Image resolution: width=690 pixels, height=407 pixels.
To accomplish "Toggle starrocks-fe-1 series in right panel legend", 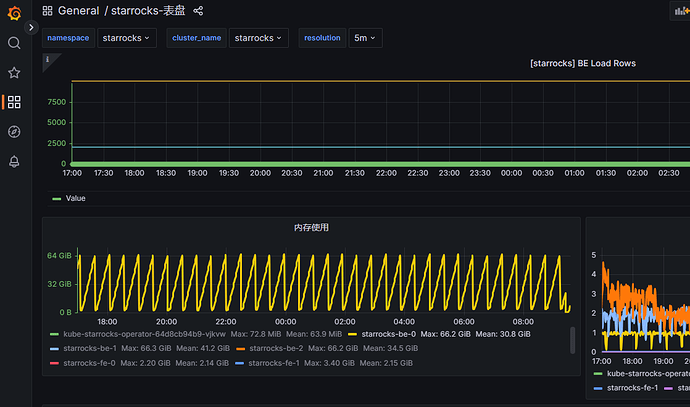I will point(632,388).
